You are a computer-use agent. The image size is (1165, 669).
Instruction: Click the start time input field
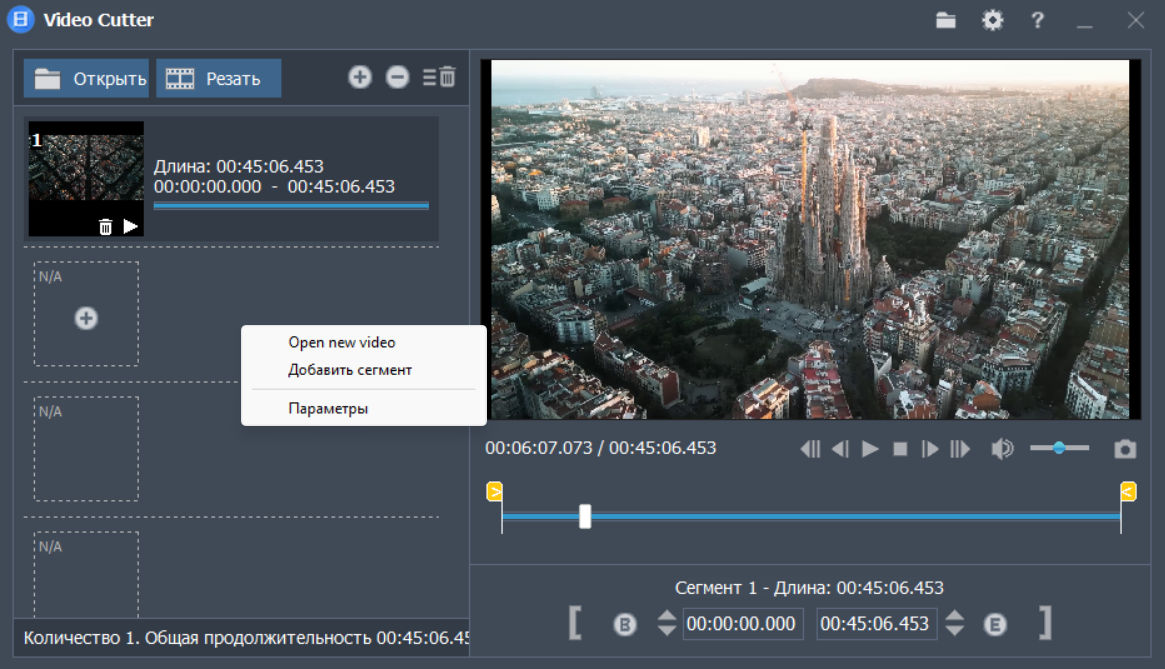(x=742, y=624)
